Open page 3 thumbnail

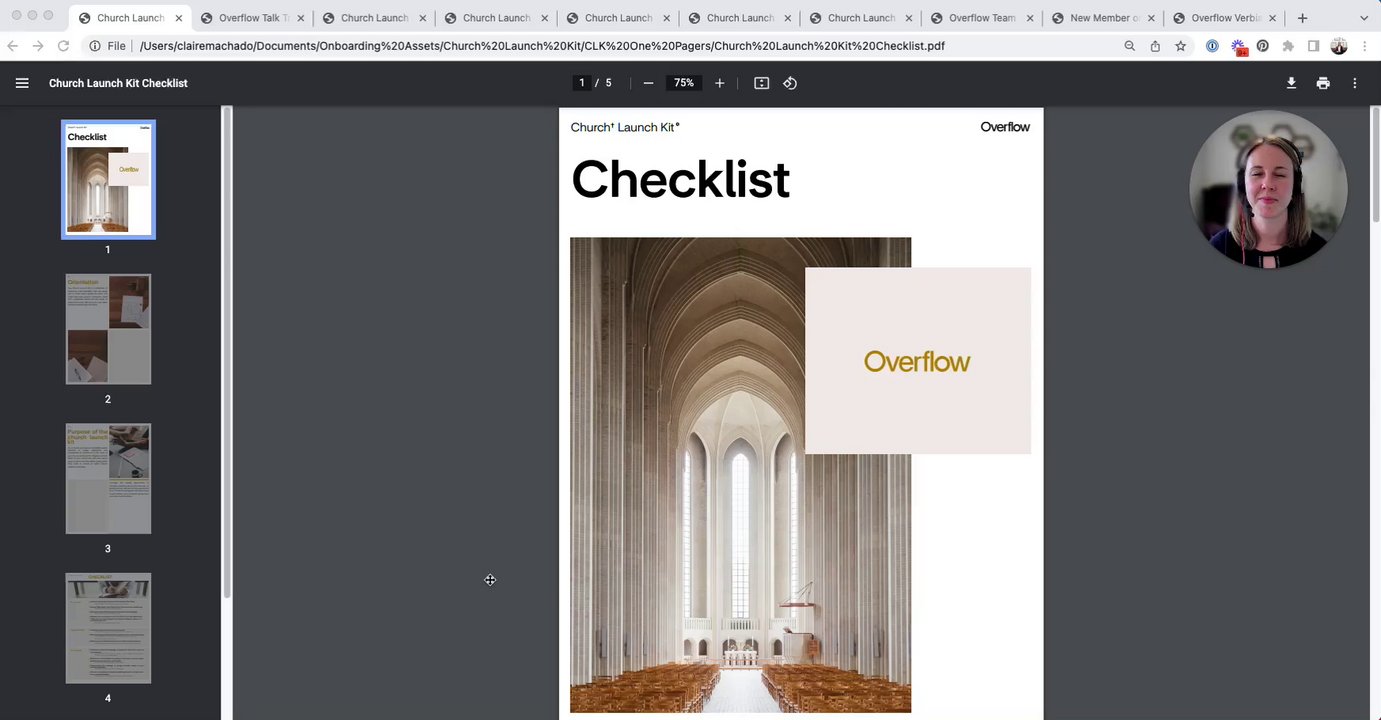point(108,478)
